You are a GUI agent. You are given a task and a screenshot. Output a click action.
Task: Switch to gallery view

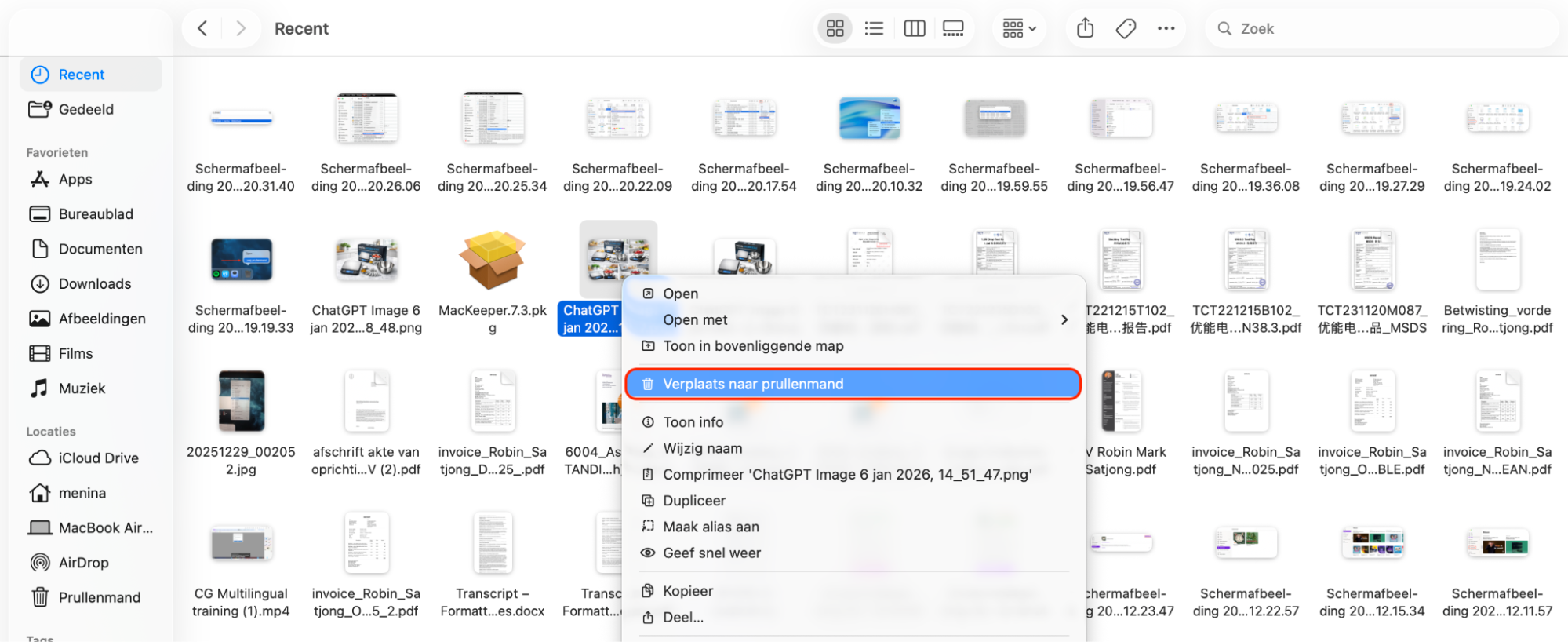coord(953,28)
